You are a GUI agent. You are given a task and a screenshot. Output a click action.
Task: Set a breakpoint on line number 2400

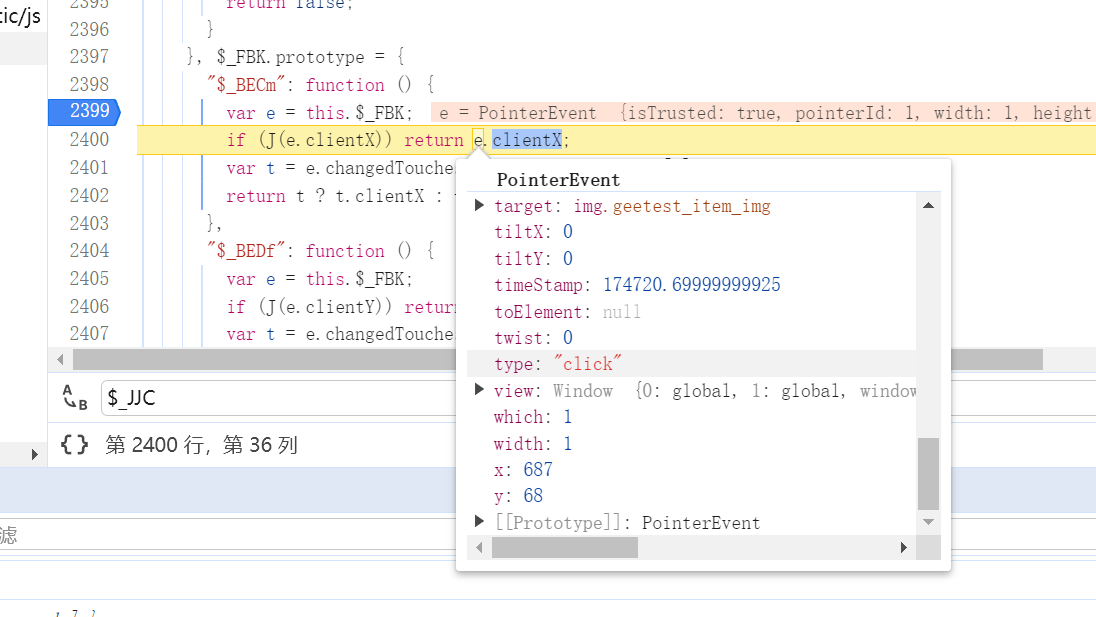[89, 140]
